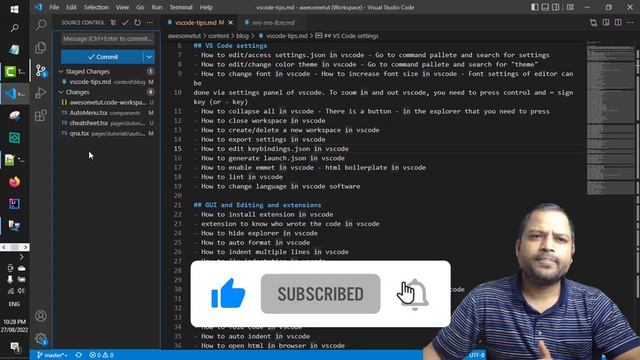Click awesometut in the breadcrumb

[x=184, y=36]
